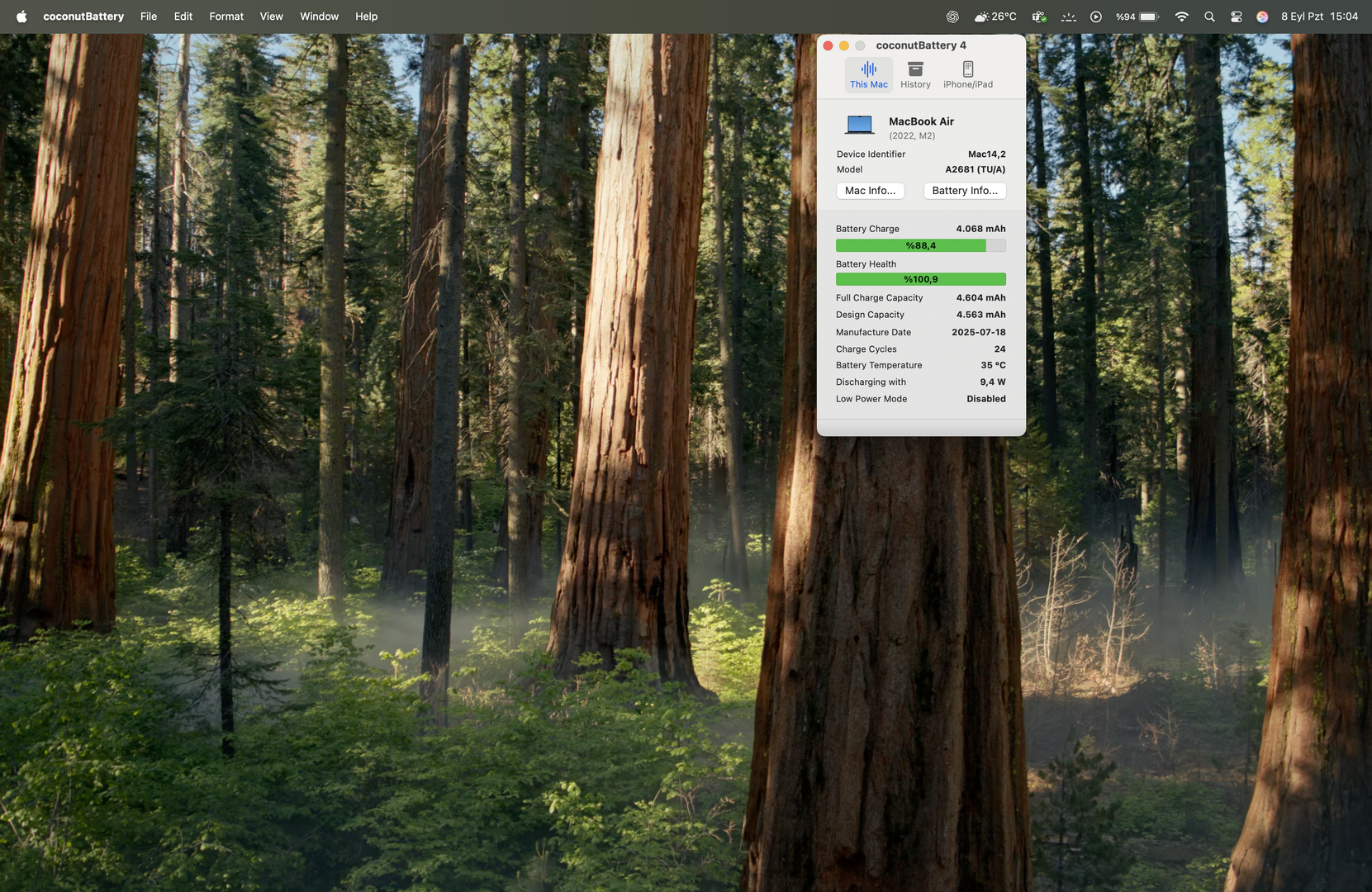Open the Apple menu
Image resolution: width=1372 pixels, height=892 pixels.
click(x=21, y=17)
